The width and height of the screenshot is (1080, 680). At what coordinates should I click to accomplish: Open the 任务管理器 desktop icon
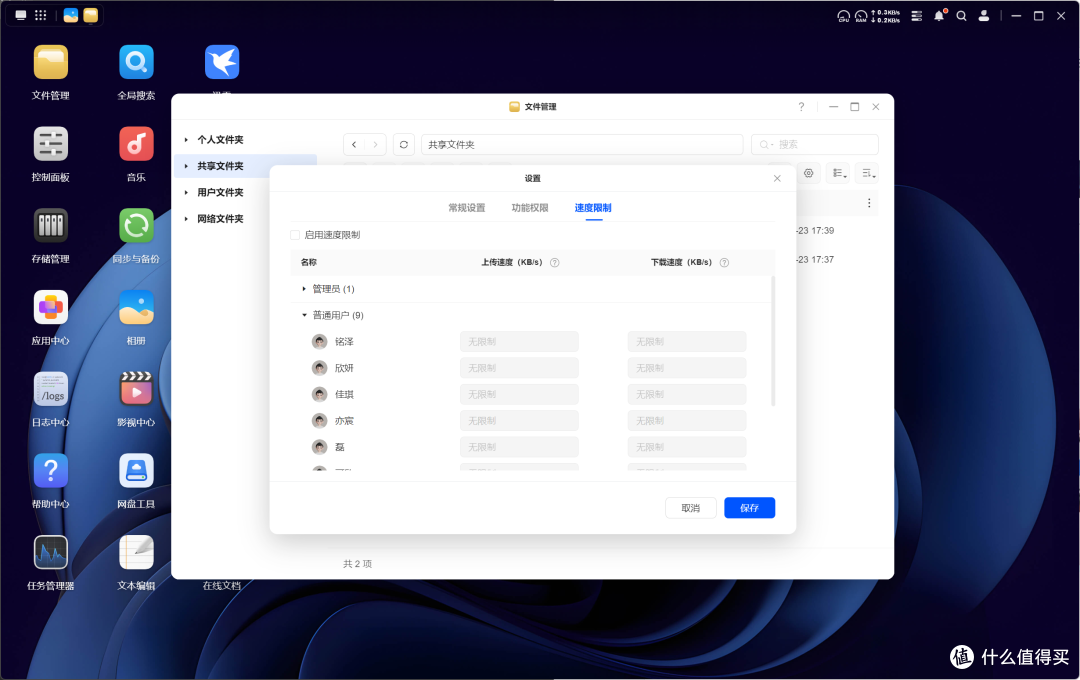(51, 553)
